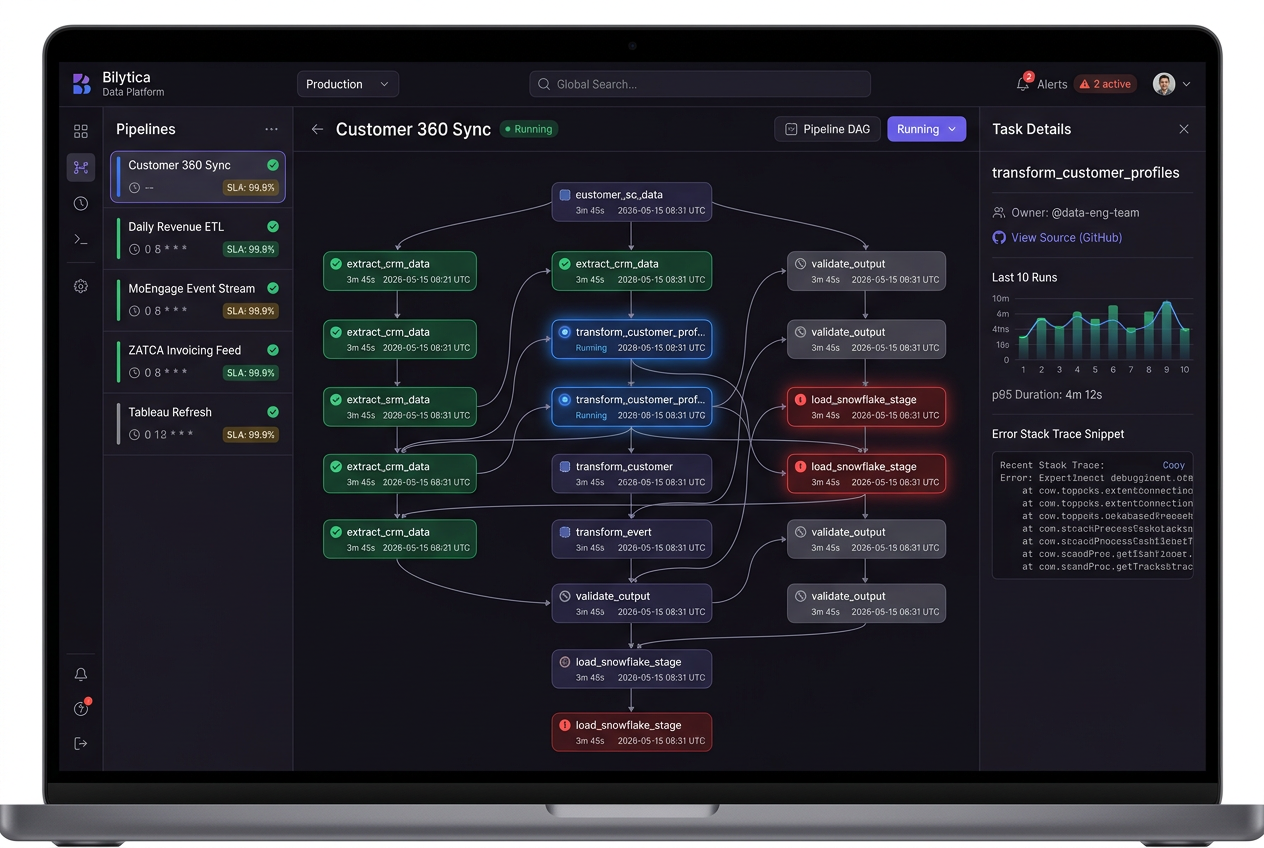1264x848 pixels.
Task: Open the purple Running status dropdown button
Action: point(927,129)
